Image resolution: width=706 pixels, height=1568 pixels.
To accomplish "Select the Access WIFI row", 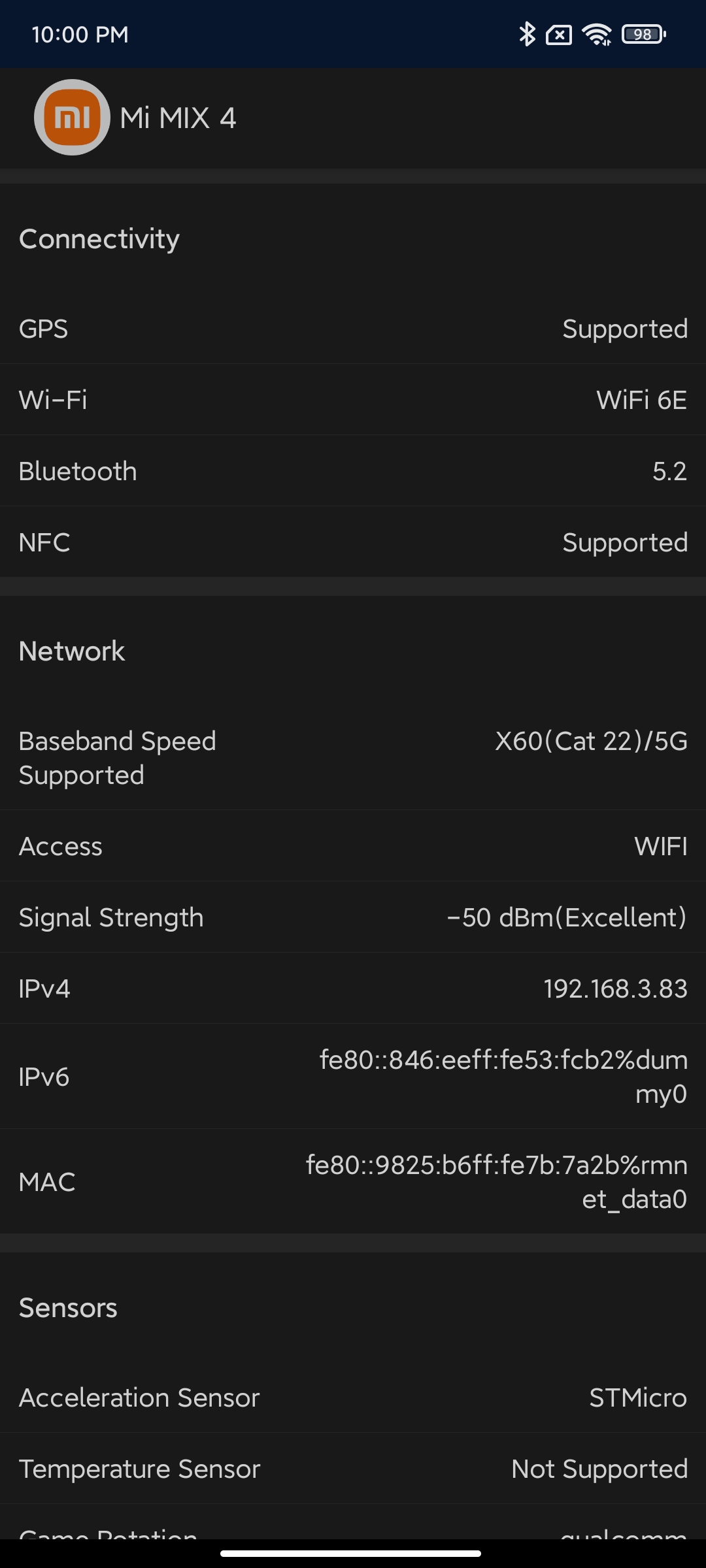I will (353, 846).
